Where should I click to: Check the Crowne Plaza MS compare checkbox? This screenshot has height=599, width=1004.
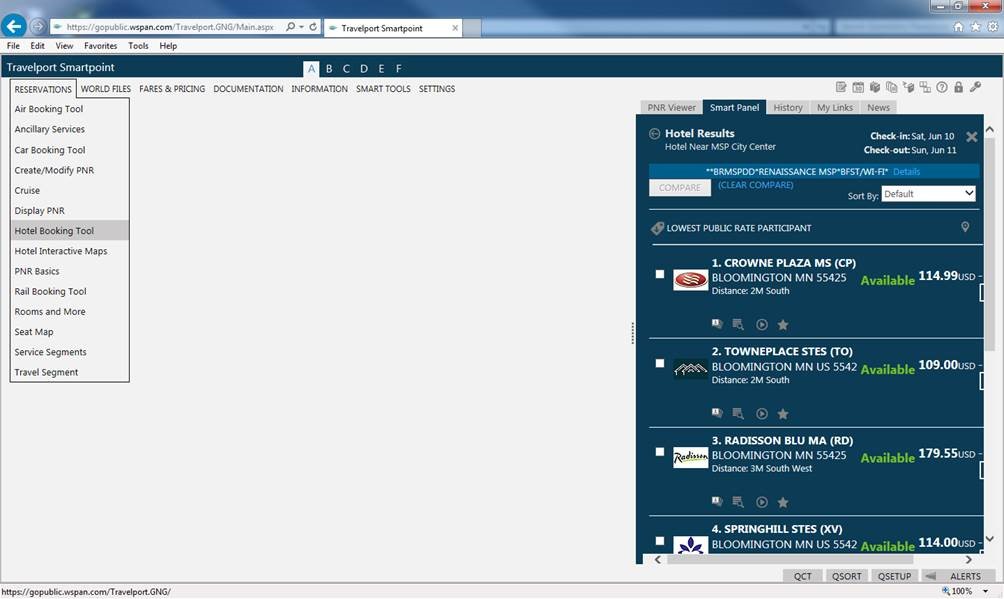[660, 274]
